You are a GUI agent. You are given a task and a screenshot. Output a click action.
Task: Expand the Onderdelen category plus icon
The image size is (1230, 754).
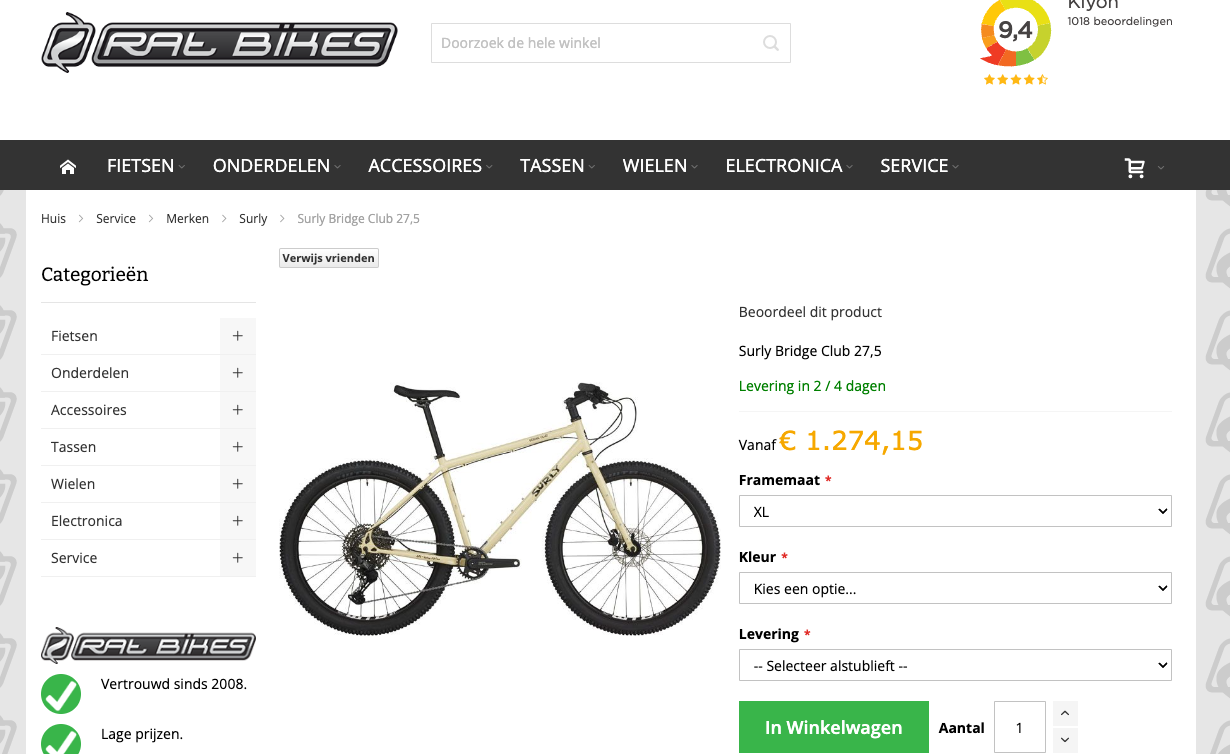pos(238,373)
